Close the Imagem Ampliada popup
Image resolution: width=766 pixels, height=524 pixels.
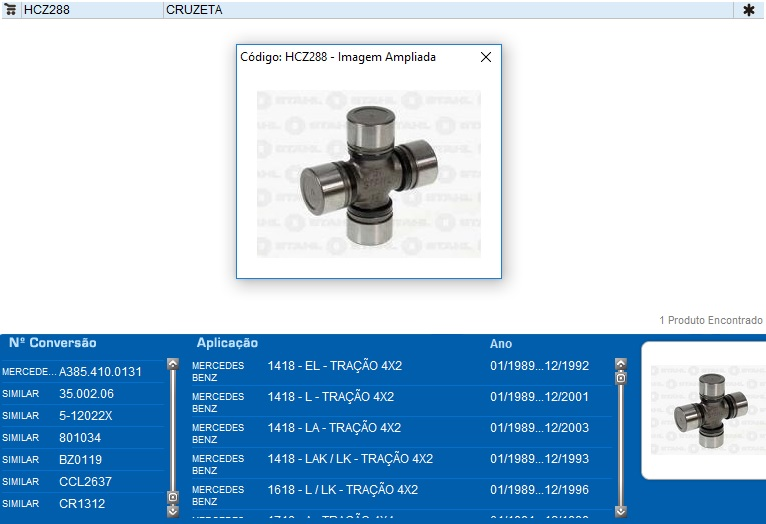click(486, 57)
